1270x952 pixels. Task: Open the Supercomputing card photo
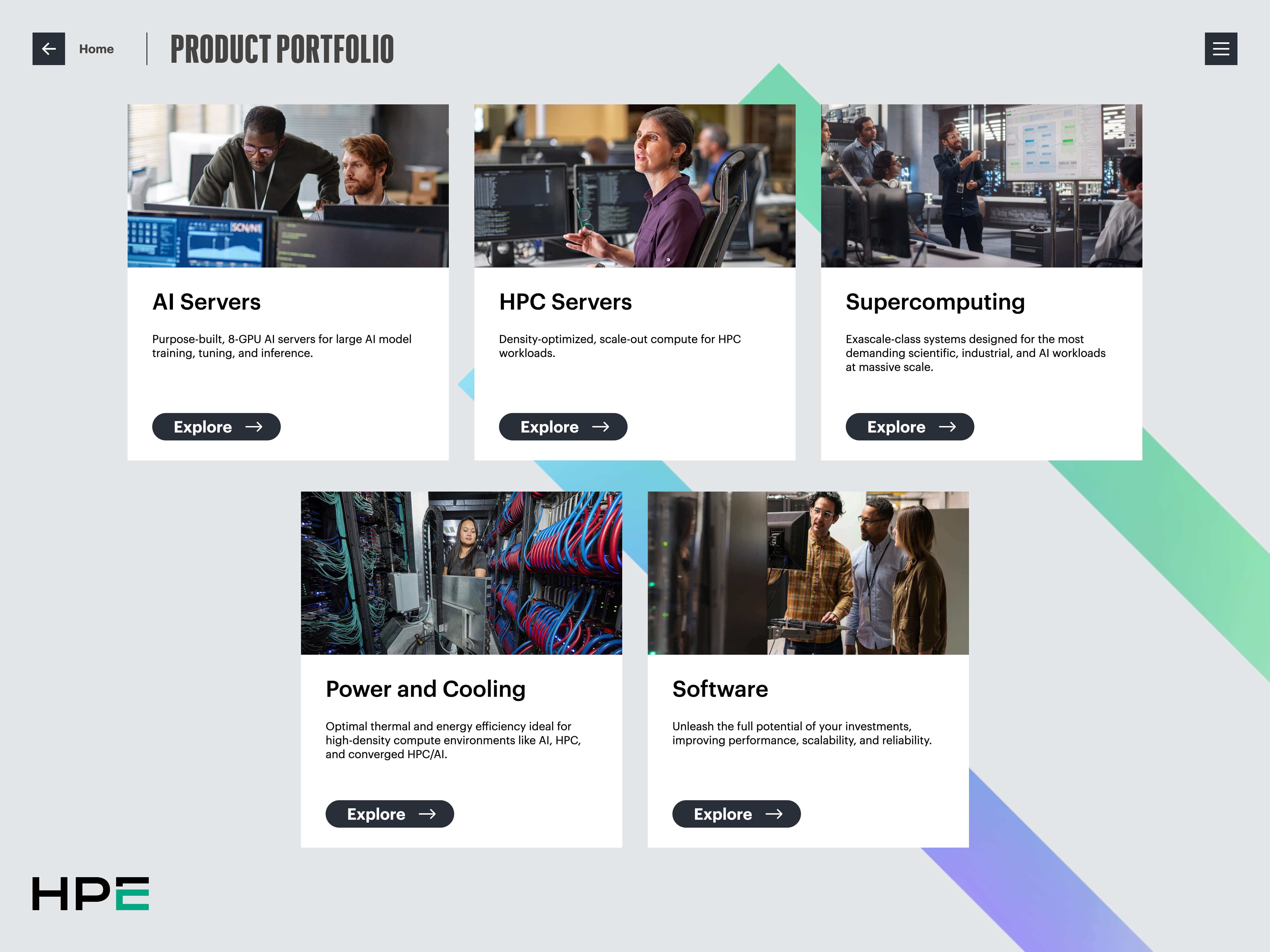pyautogui.click(x=982, y=186)
